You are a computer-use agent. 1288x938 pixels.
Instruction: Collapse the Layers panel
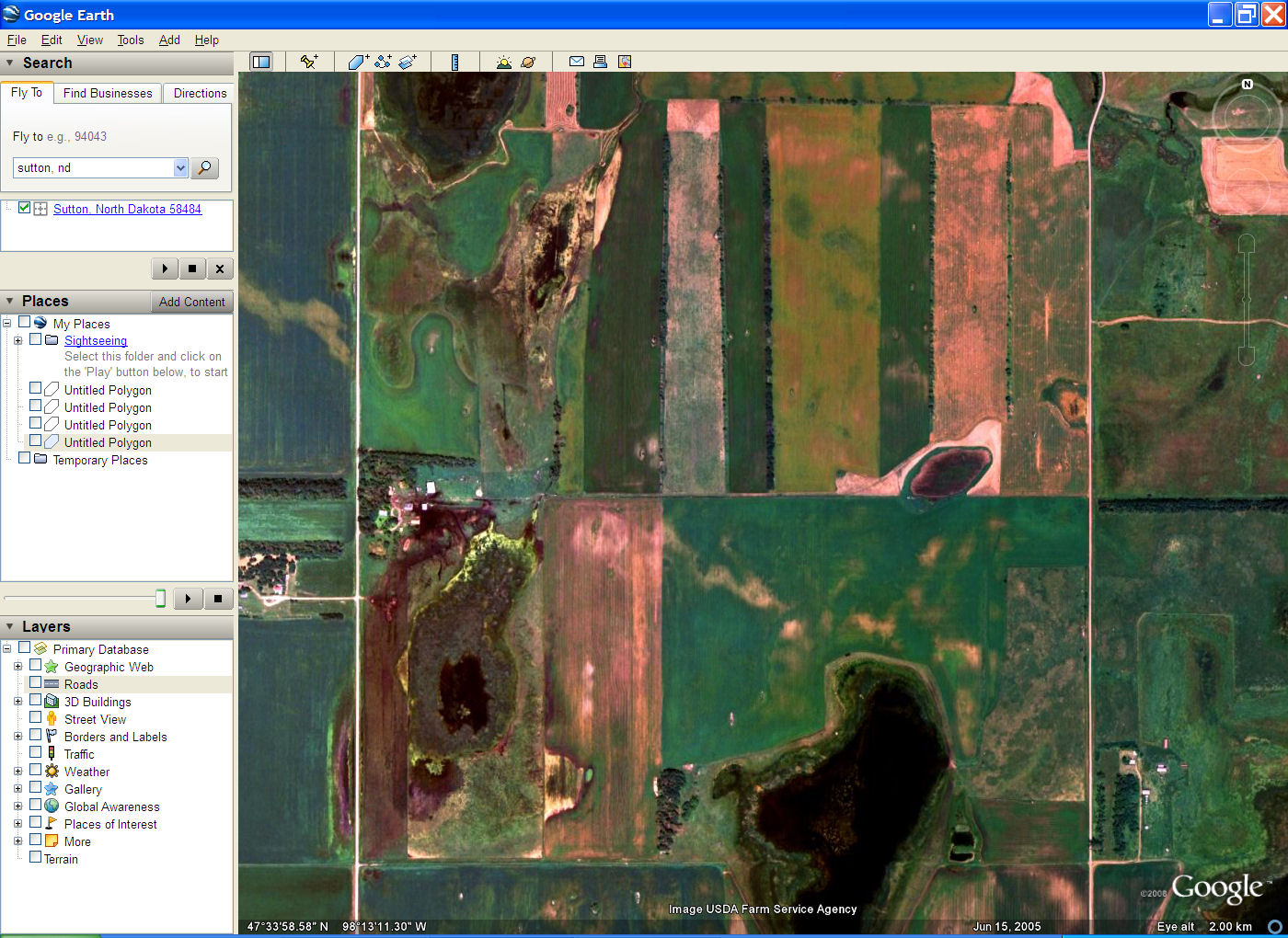tap(9, 627)
